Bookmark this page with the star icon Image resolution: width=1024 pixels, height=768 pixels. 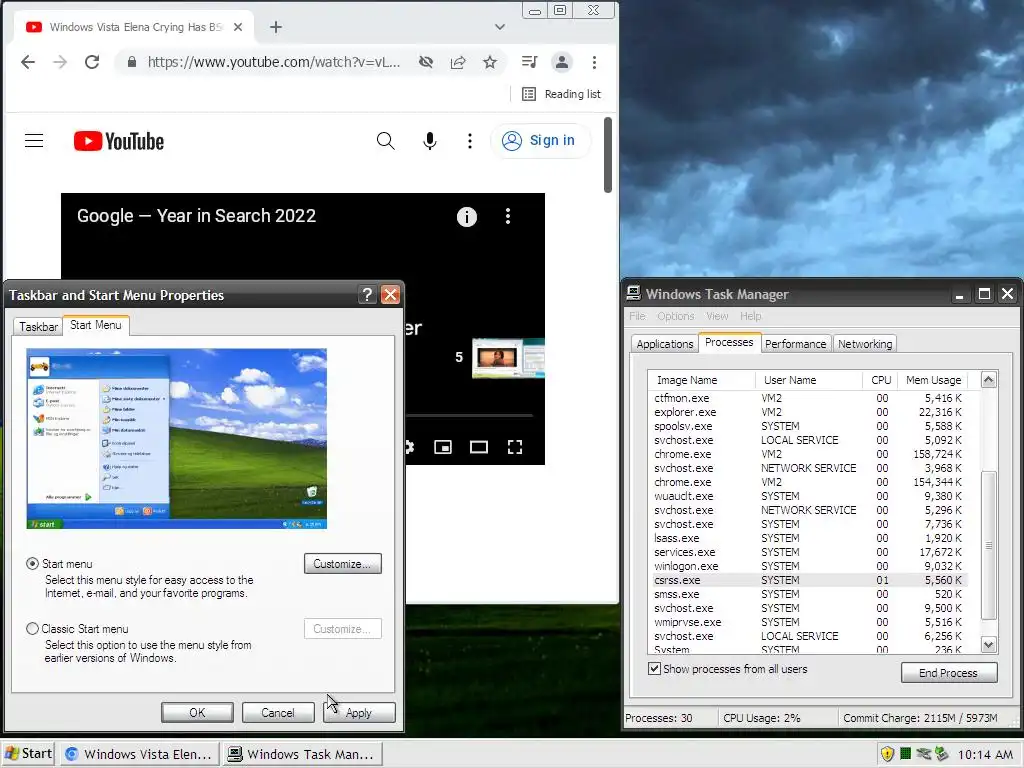(x=490, y=62)
